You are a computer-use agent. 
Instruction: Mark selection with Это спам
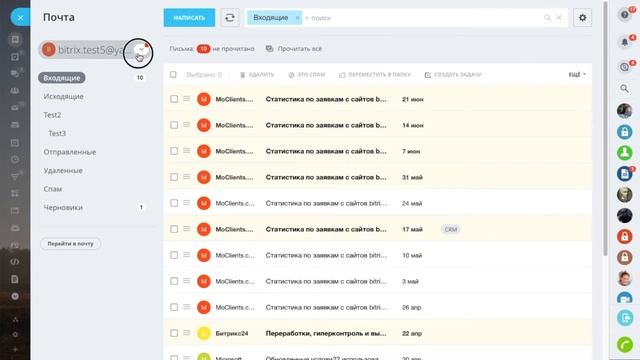click(x=307, y=75)
